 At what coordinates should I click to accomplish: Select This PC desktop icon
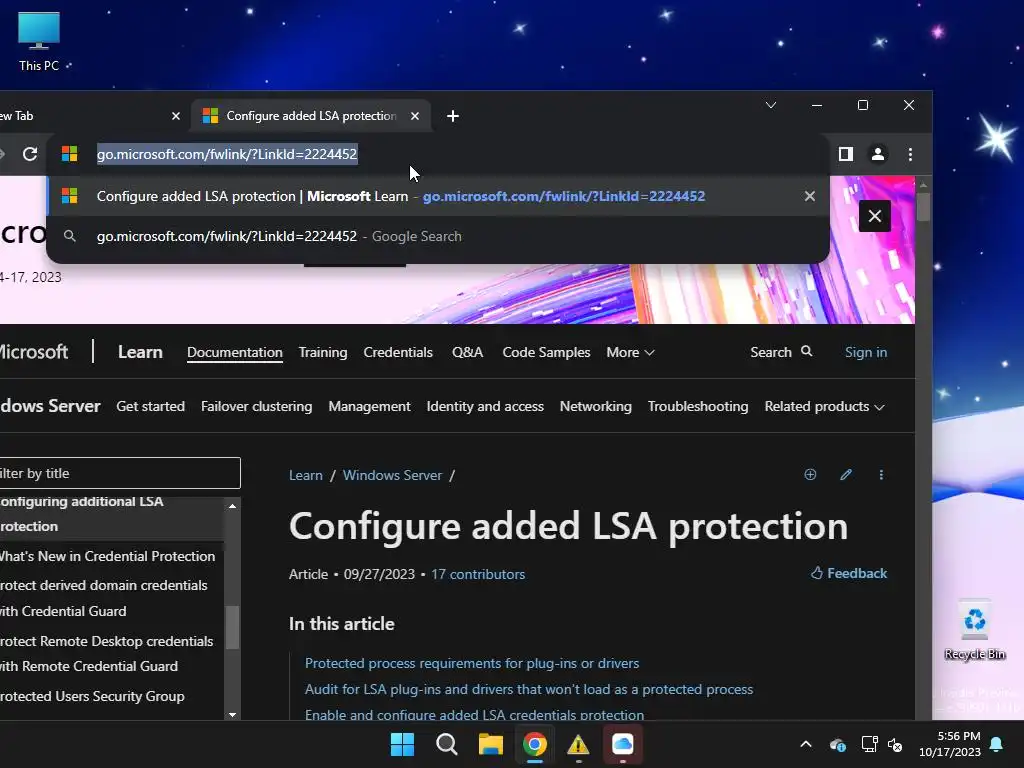(39, 41)
